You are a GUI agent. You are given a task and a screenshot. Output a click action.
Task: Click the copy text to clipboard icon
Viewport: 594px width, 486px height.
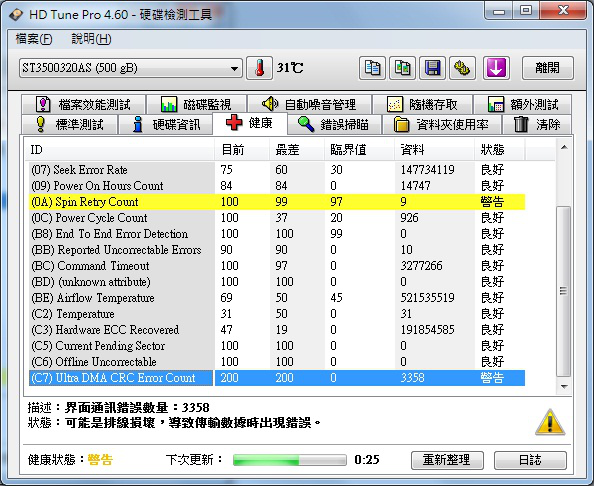pyautogui.click(x=372, y=68)
